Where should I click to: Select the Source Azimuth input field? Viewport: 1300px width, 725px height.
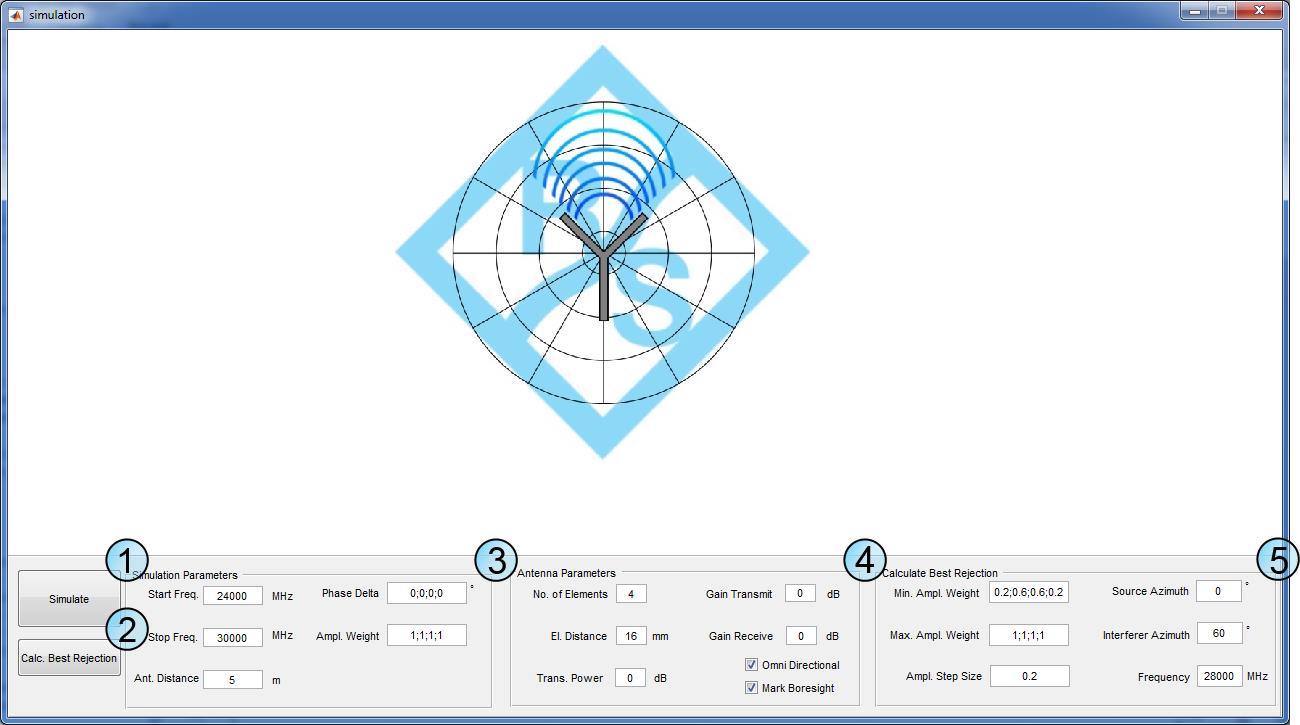1218,591
